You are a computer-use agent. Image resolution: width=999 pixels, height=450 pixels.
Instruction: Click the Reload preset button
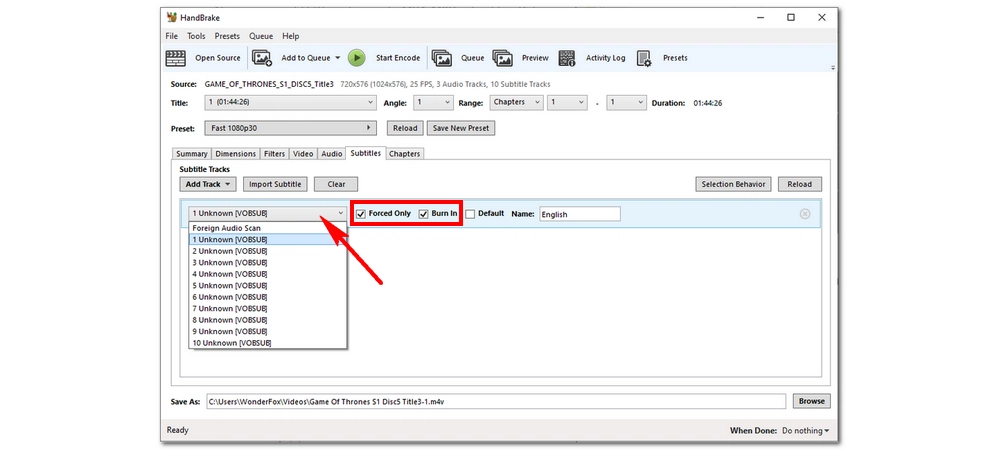(x=405, y=128)
